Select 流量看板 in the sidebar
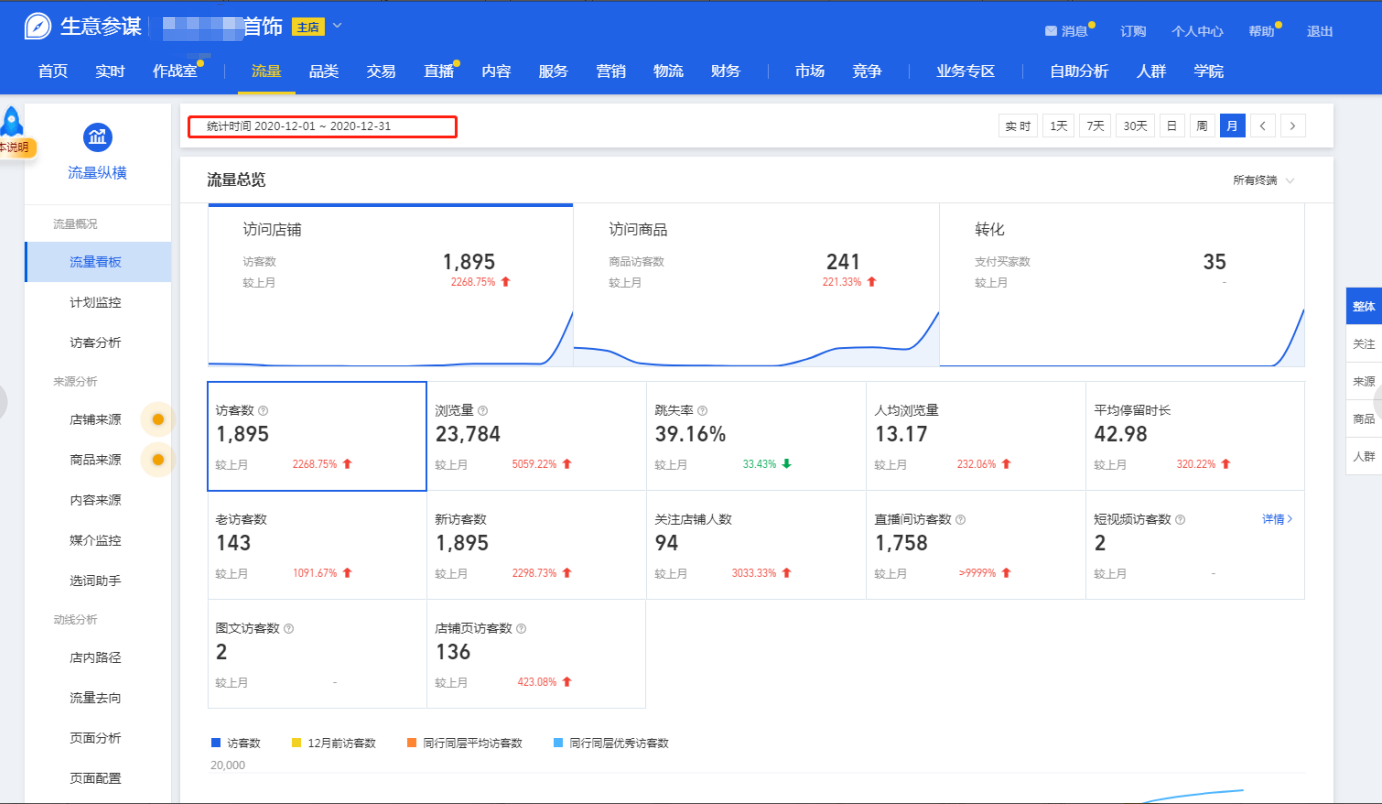This screenshot has height=804, width=1382. [x=98, y=262]
